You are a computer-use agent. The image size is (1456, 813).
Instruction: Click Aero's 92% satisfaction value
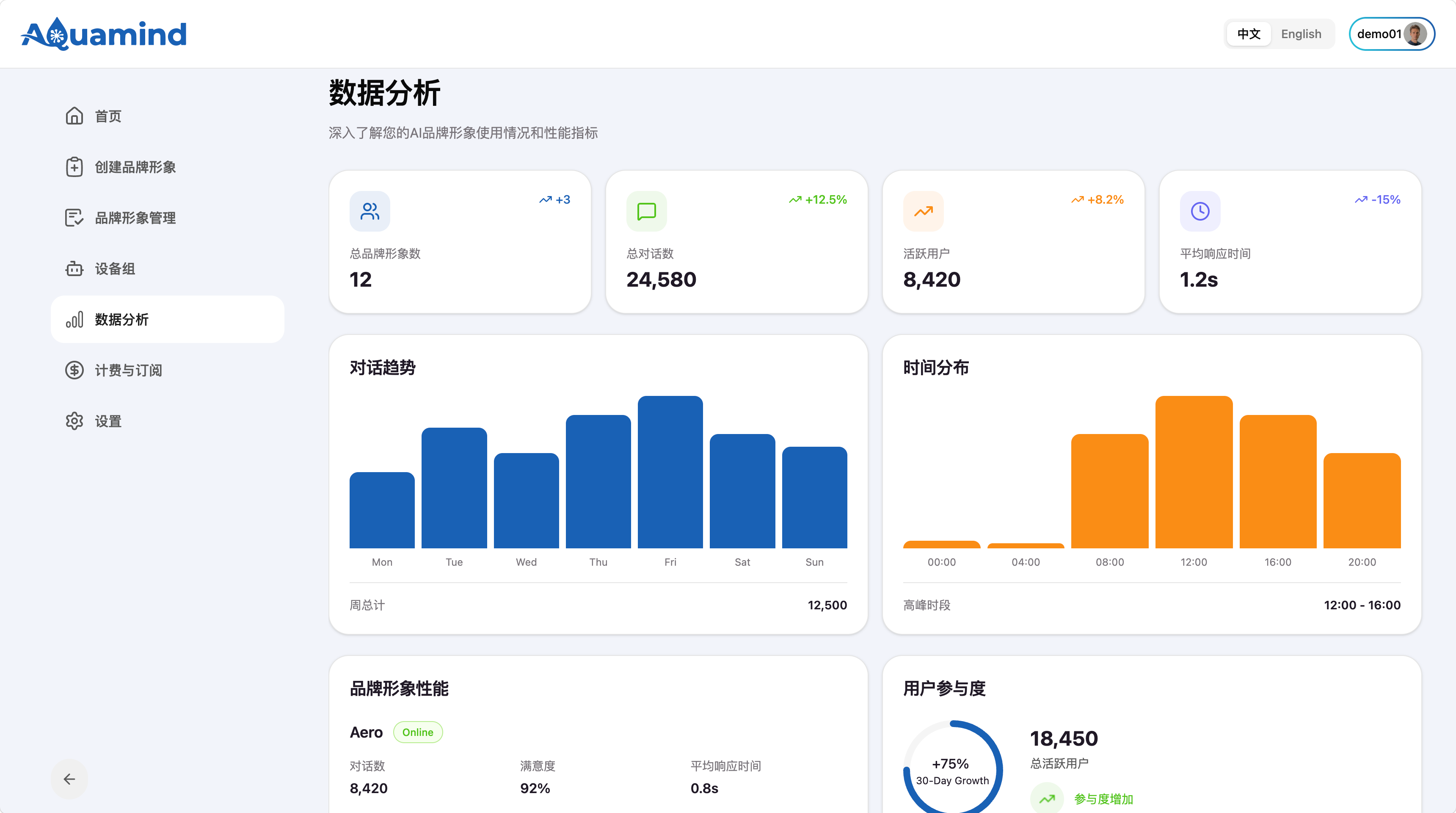coord(535,788)
